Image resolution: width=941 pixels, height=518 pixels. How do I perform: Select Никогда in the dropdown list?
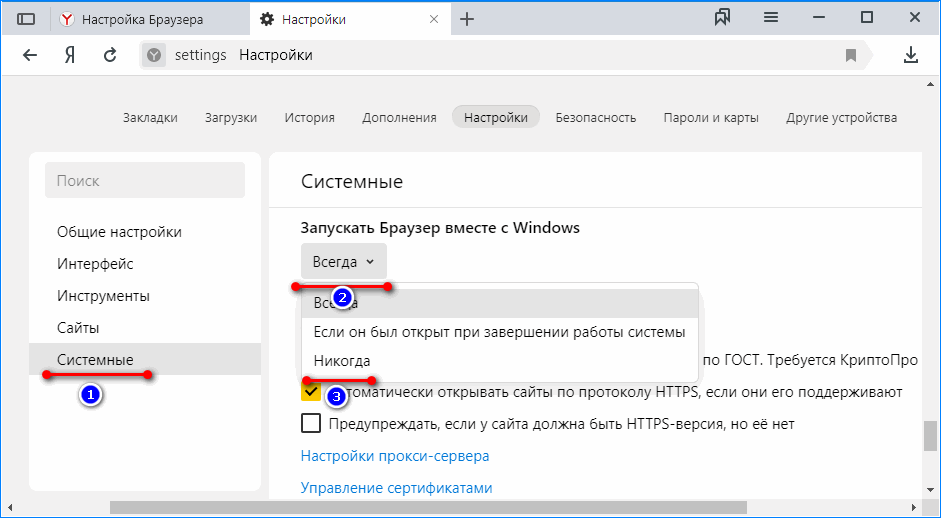coord(342,360)
